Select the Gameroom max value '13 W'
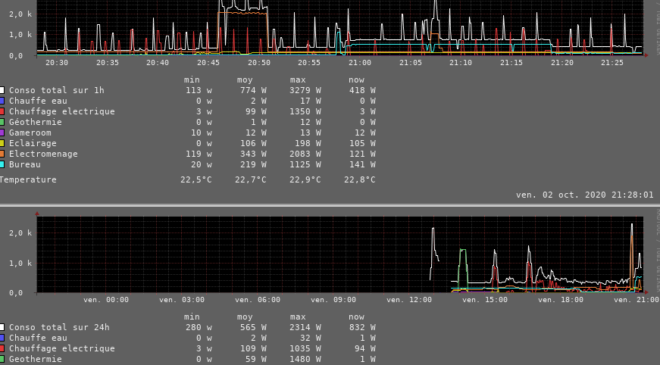 tap(311, 133)
